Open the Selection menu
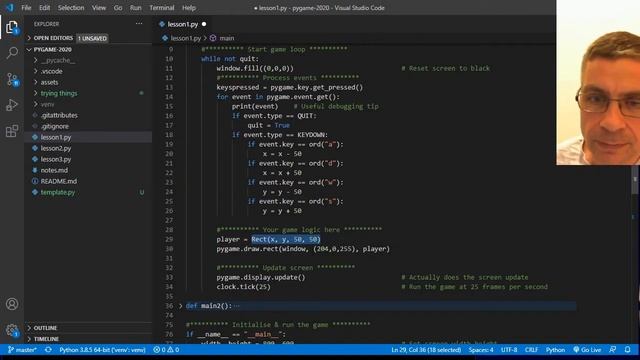The width and height of the screenshot is (640, 360). (x=71, y=8)
